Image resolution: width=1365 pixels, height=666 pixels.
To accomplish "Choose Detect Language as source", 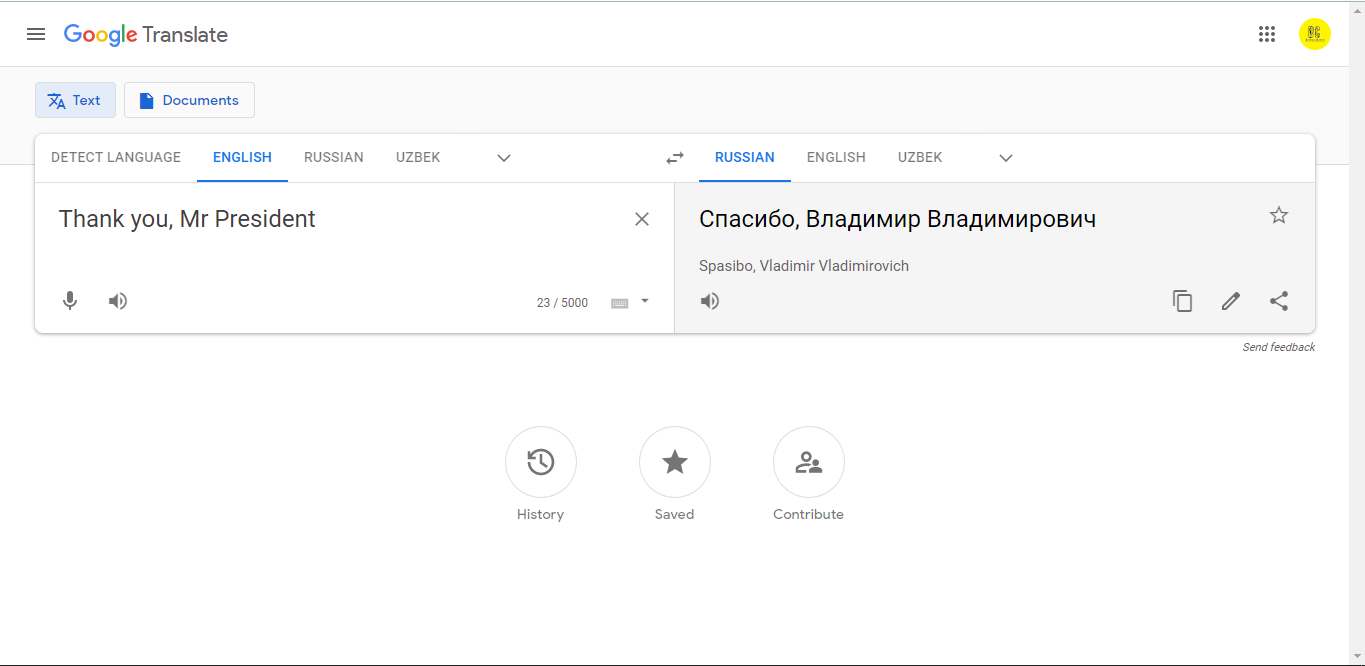I will tap(116, 158).
